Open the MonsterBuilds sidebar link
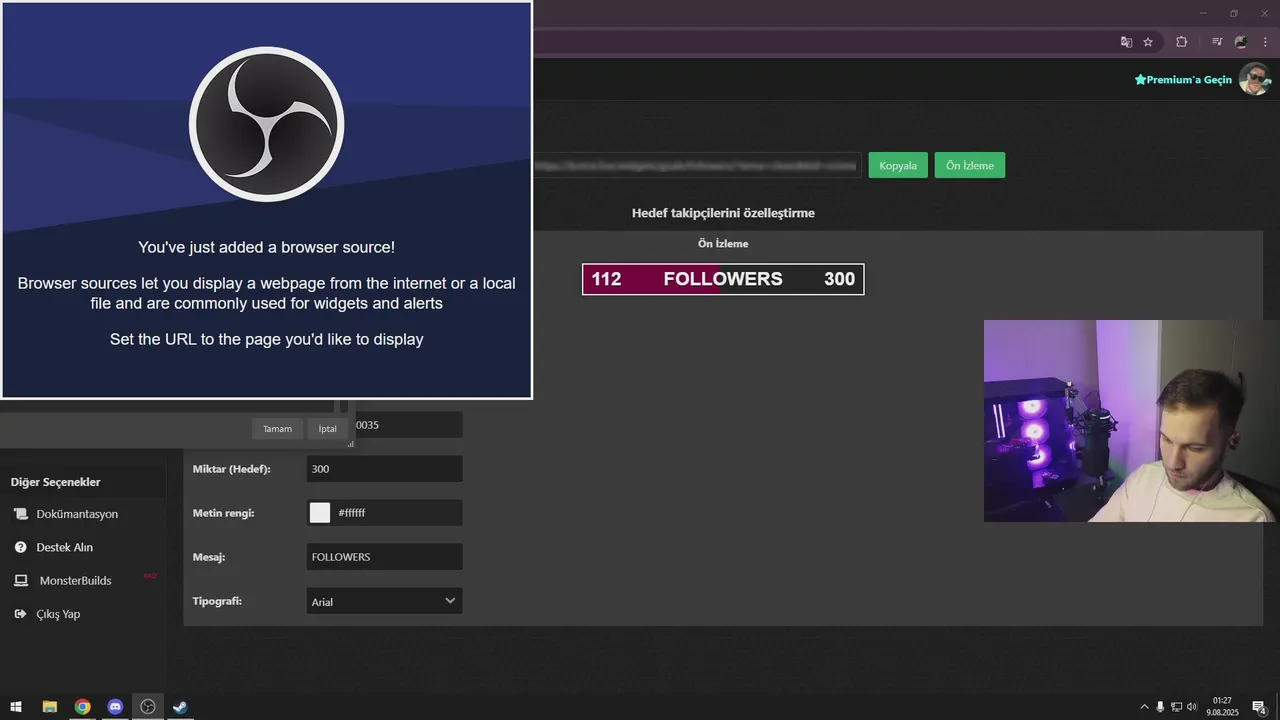Screen dimensions: 1280x720 click(x=76, y=580)
